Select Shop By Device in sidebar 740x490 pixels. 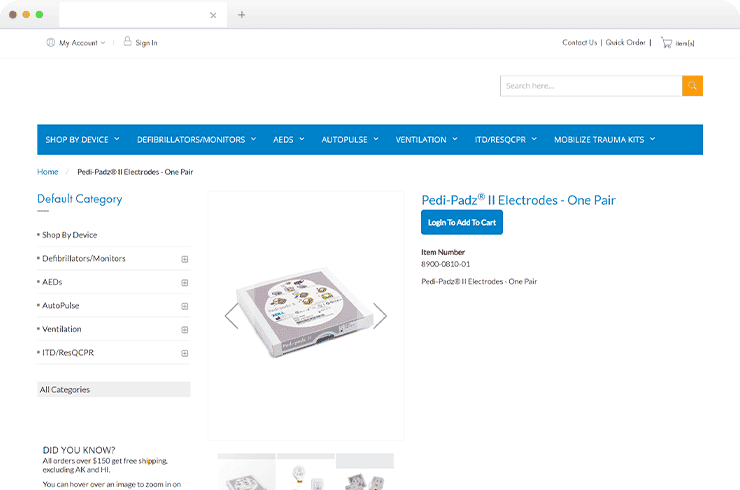coord(69,235)
